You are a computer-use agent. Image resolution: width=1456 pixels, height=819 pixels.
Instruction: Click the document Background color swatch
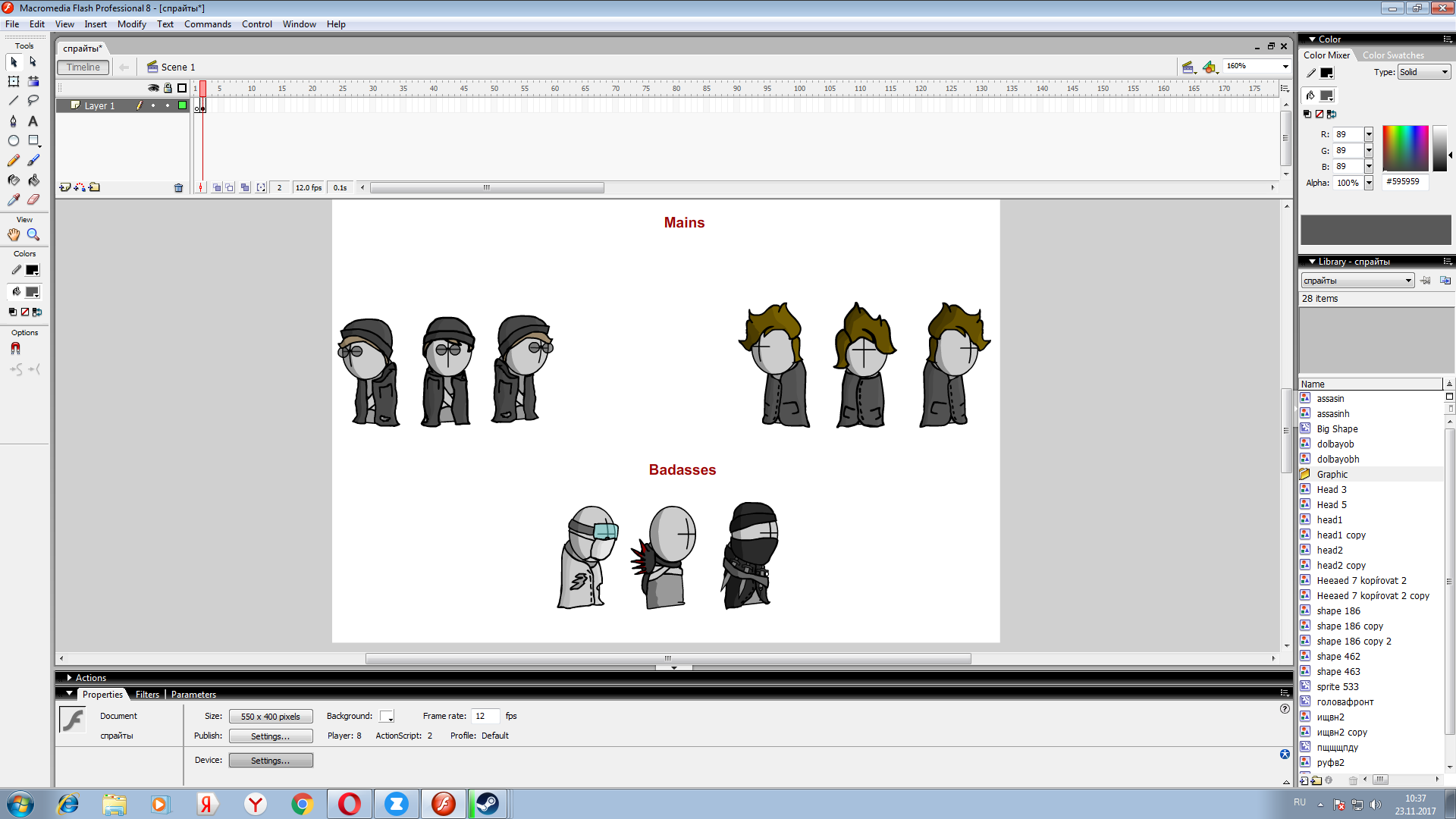387,717
